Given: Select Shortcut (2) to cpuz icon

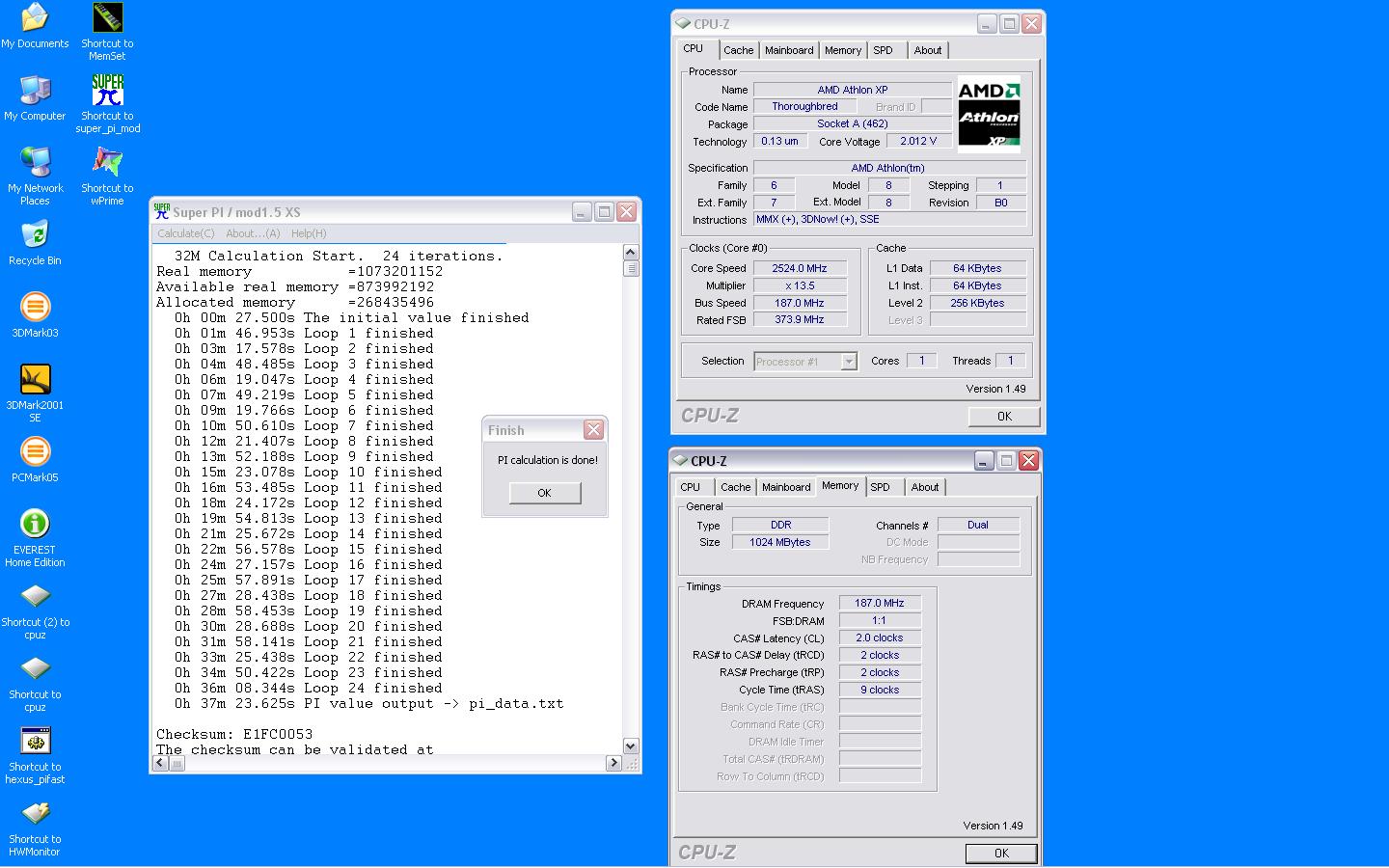Looking at the screenshot, I should [x=35, y=610].
